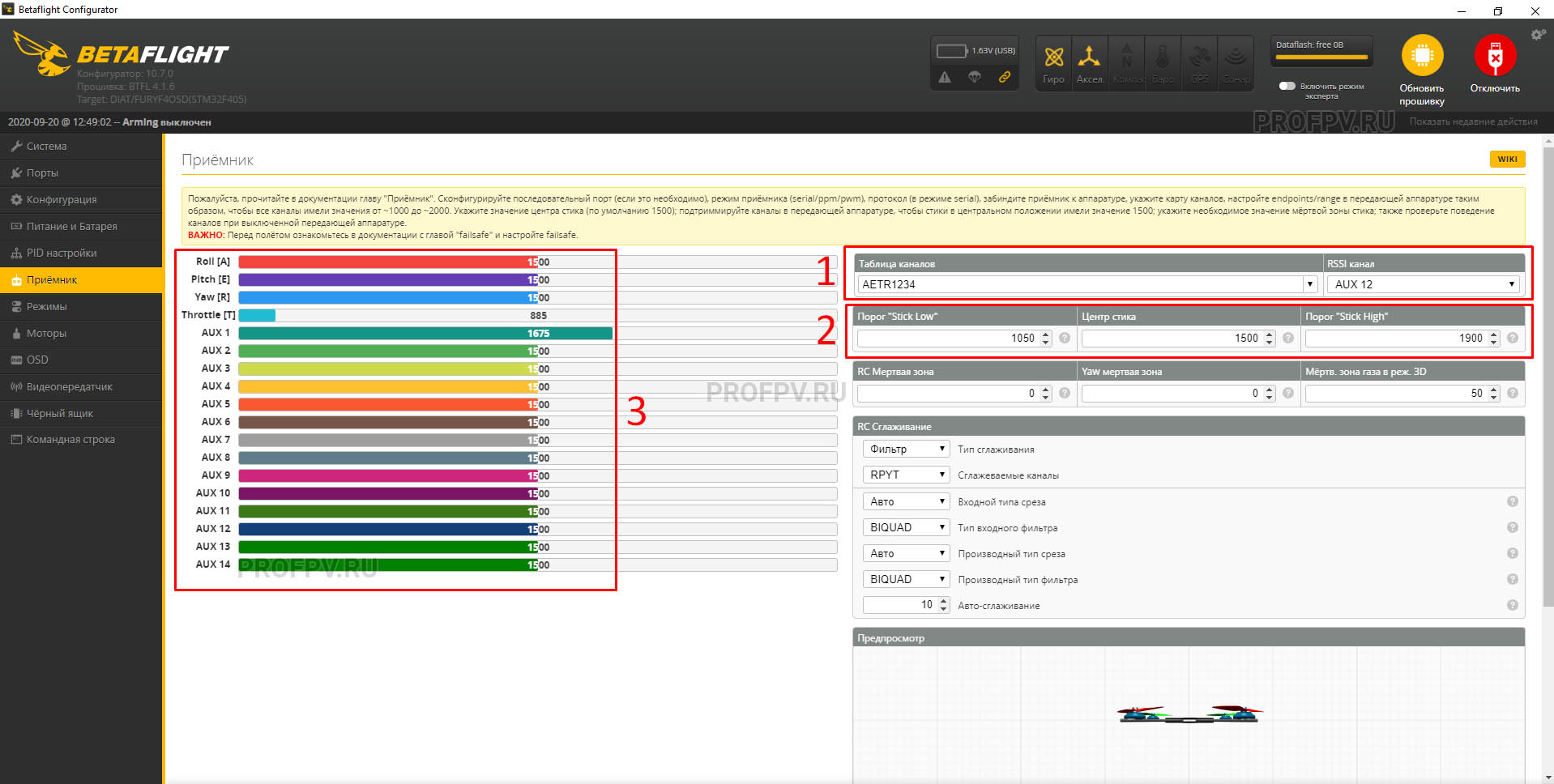Click the quadcopter model preview
Screen dimensions: 1554x784
coord(1189,714)
